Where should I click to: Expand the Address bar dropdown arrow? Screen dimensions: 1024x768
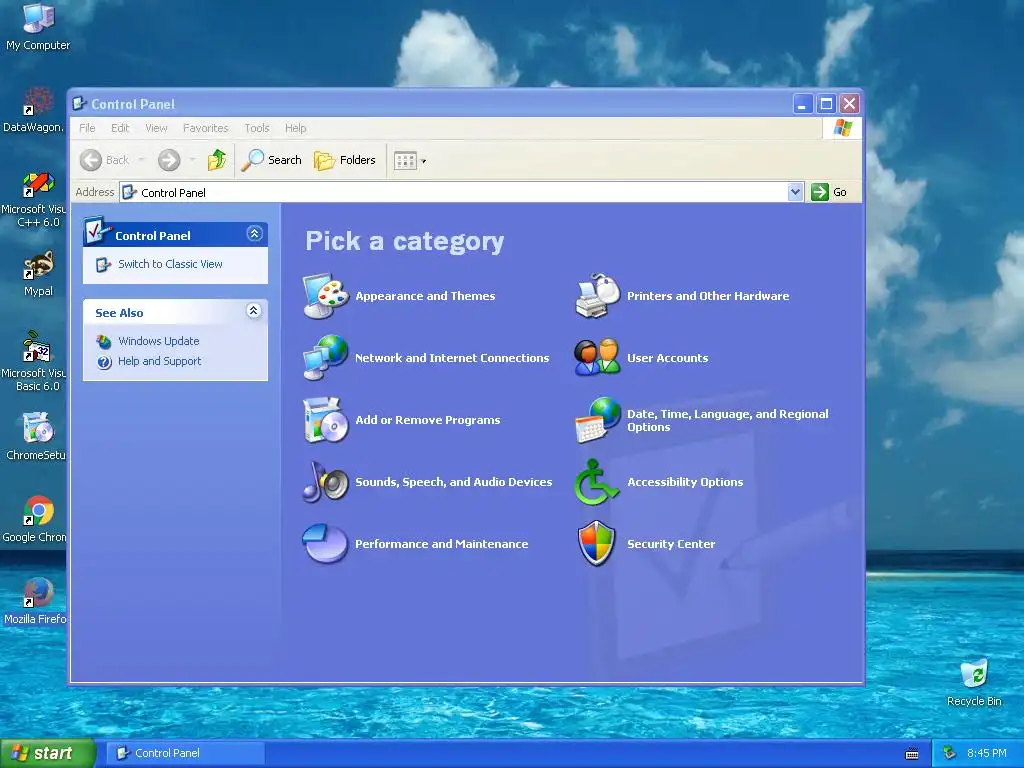[x=795, y=192]
